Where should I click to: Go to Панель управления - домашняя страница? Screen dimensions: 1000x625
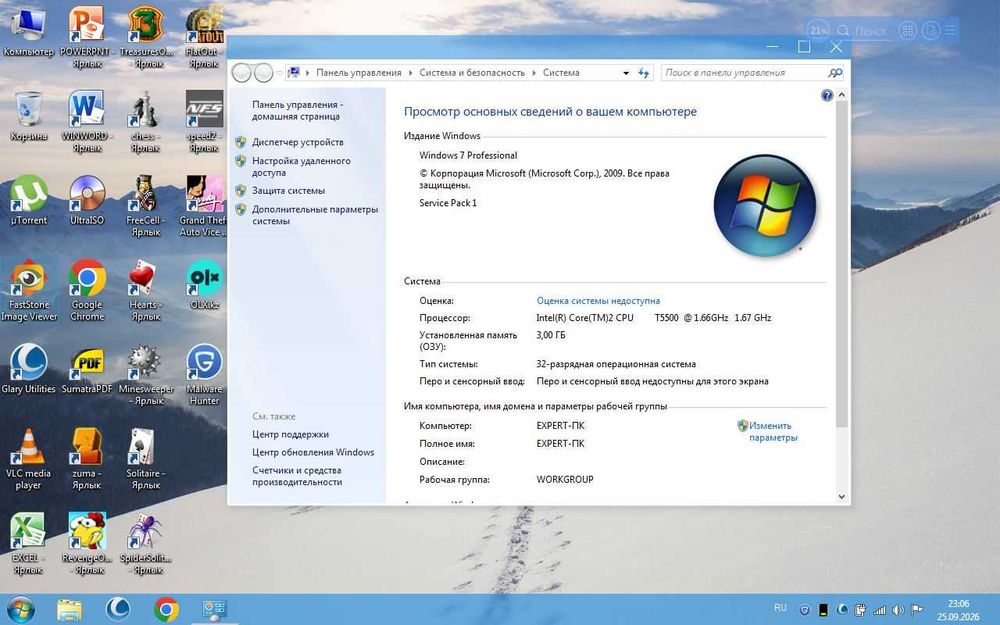297,110
